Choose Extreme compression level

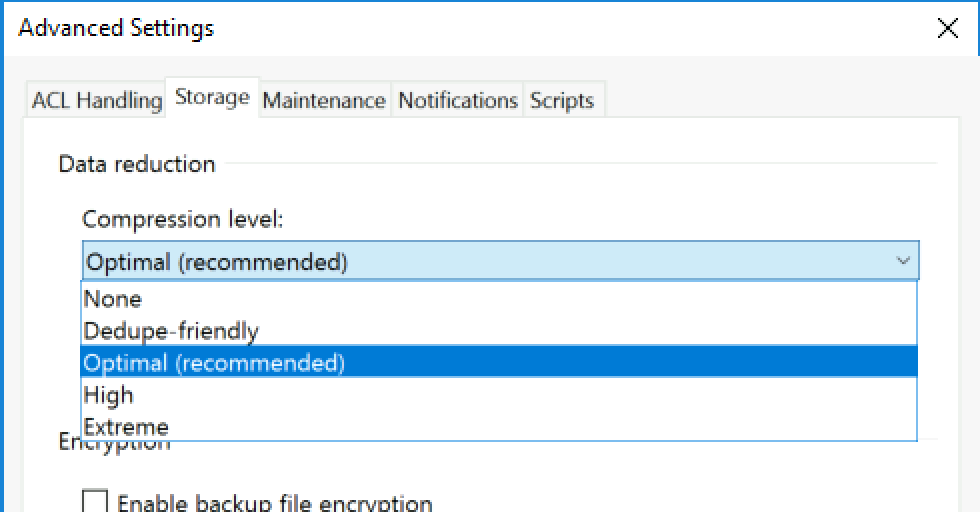click(x=499, y=426)
